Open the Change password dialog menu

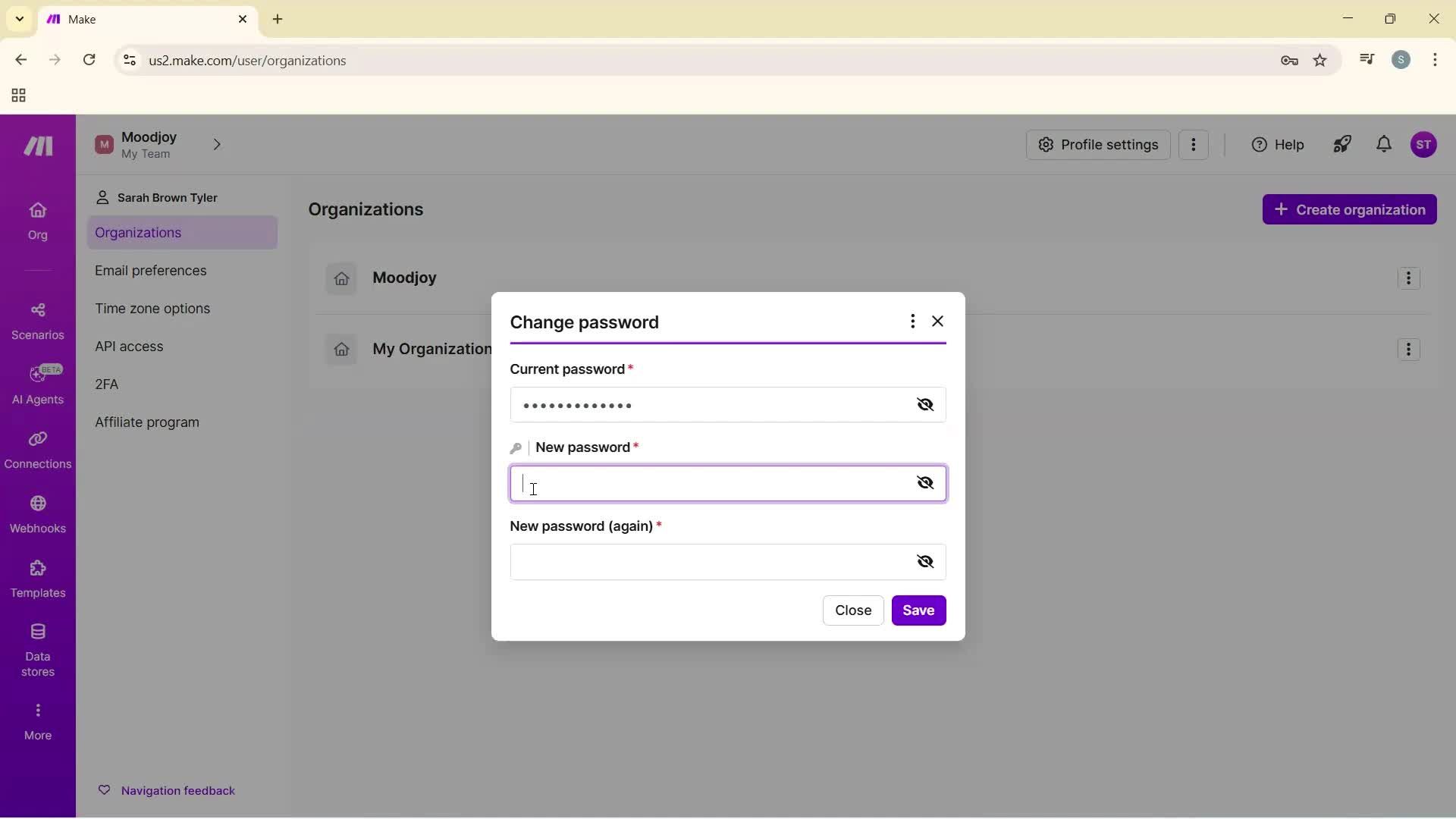912,322
